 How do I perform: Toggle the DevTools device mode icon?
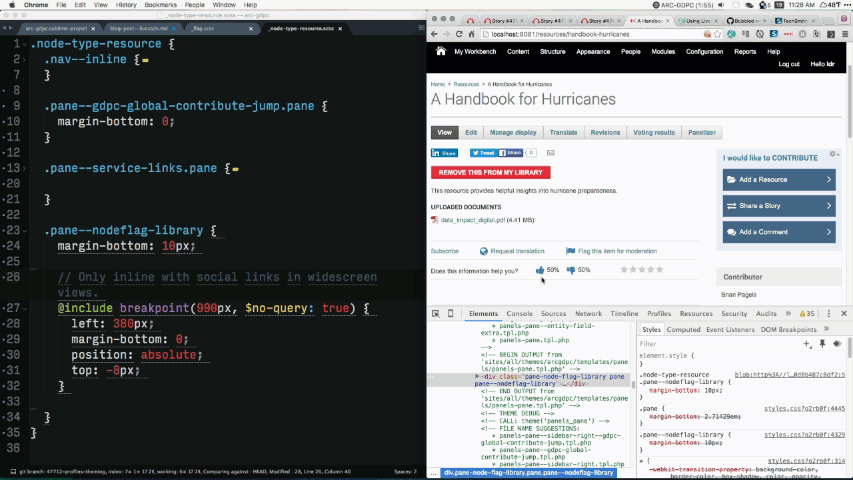450,314
